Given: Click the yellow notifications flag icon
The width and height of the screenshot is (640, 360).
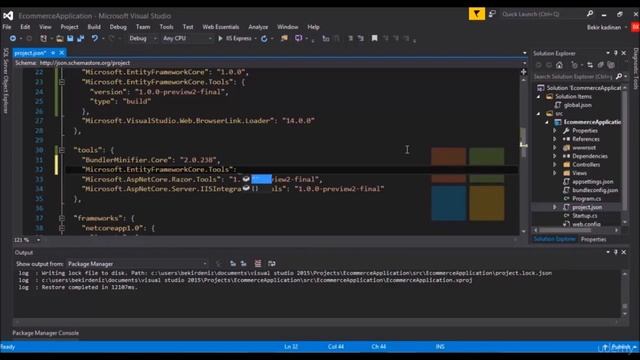Looking at the screenshot, I should (476, 14).
